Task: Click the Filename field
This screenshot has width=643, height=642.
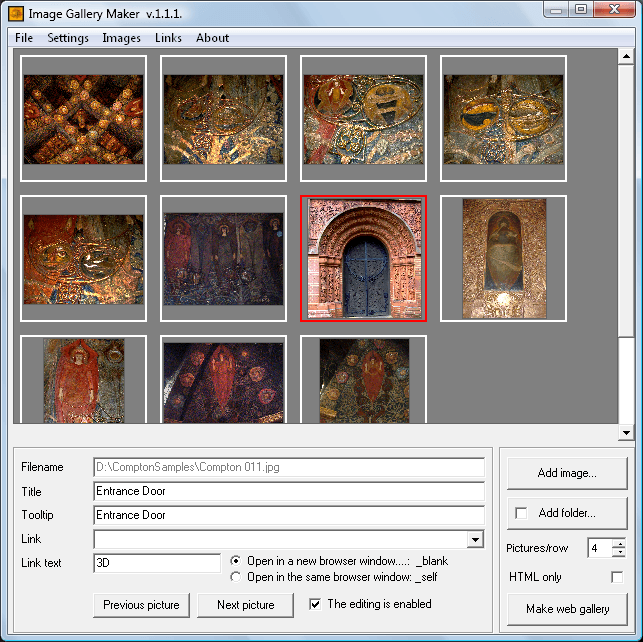Action: tap(289, 467)
